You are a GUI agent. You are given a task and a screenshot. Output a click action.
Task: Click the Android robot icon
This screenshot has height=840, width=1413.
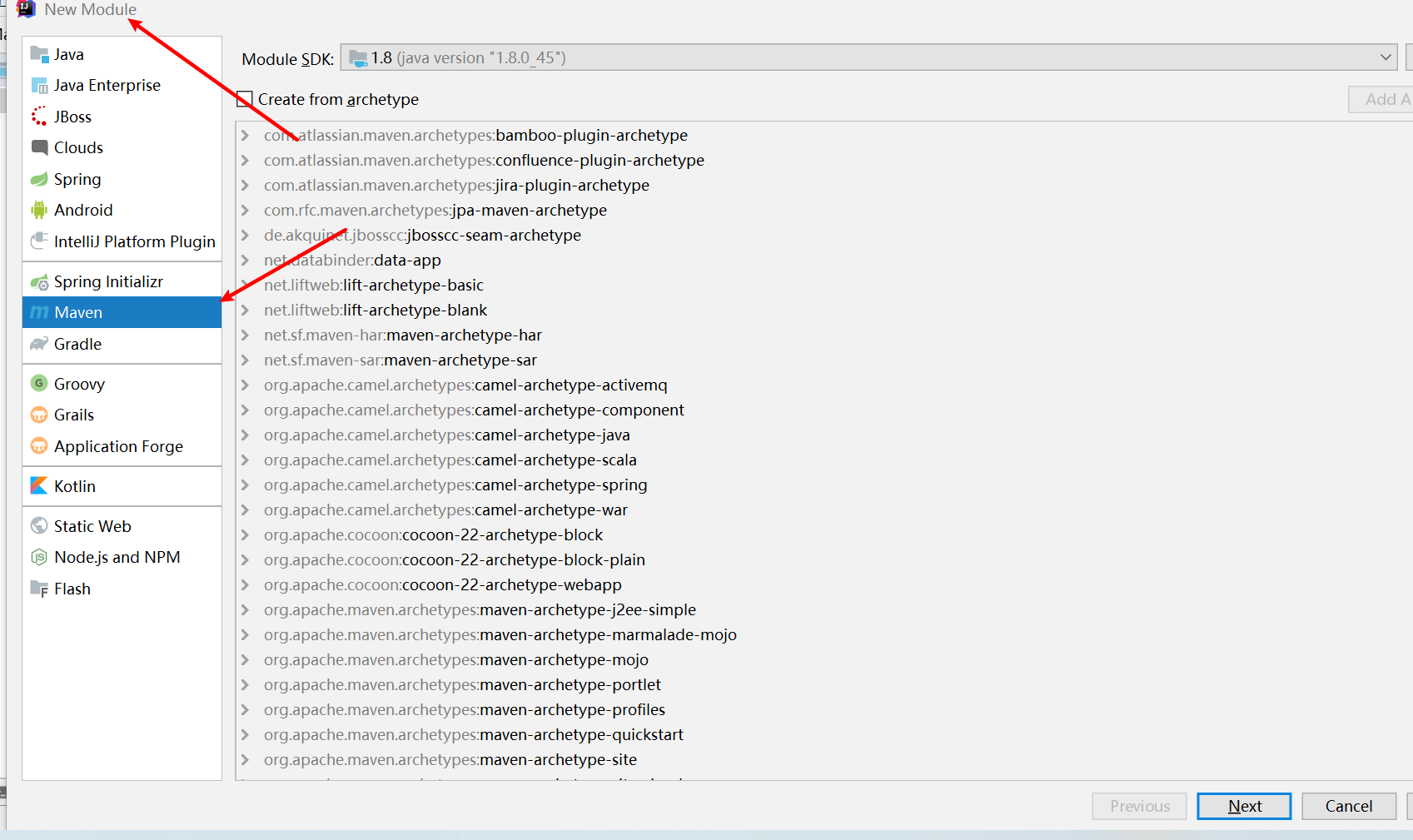tap(39, 210)
